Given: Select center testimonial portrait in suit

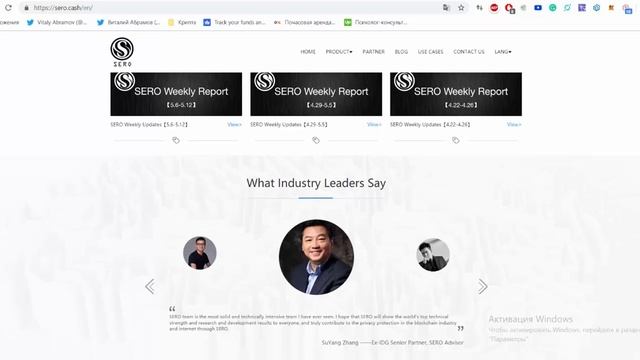Looking at the screenshot, I should (x=316, y=257).
